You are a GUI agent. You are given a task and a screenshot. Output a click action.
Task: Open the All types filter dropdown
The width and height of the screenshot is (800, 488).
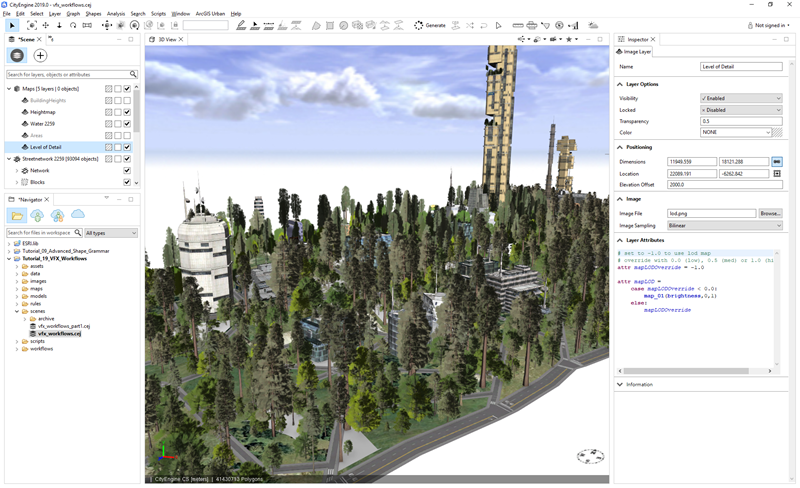pyautogui.click(x=111, y=233)
